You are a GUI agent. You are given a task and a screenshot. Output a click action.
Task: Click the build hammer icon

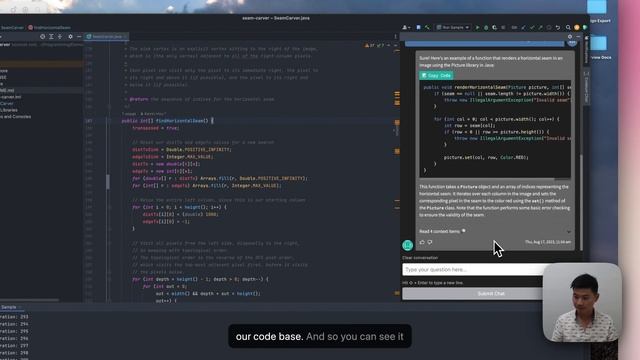[x=427, y=27]
